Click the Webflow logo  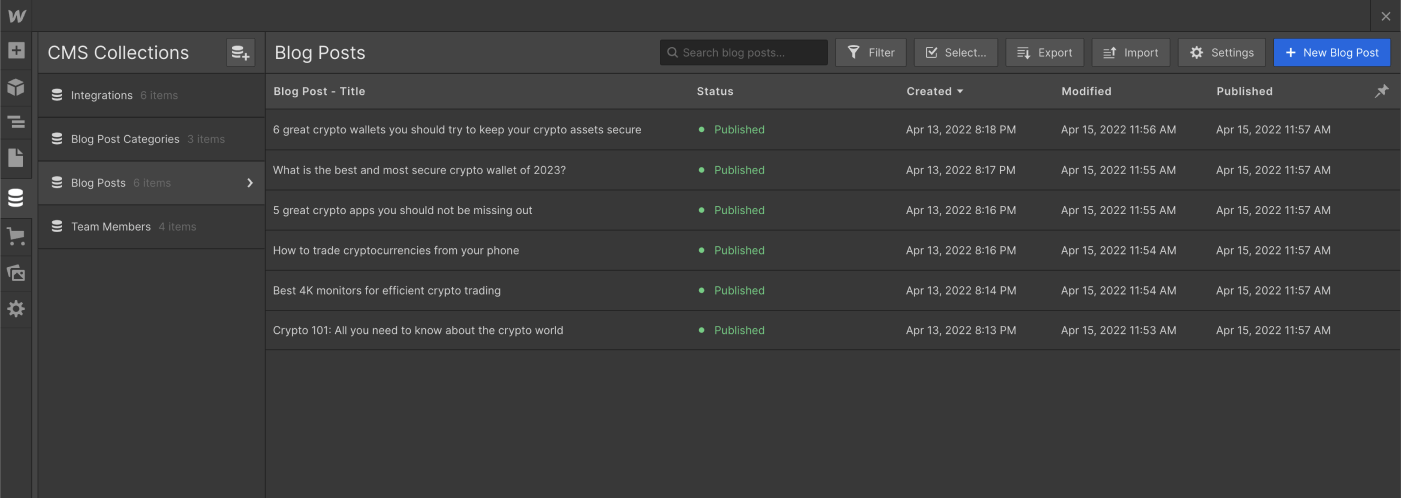point(16,16)
